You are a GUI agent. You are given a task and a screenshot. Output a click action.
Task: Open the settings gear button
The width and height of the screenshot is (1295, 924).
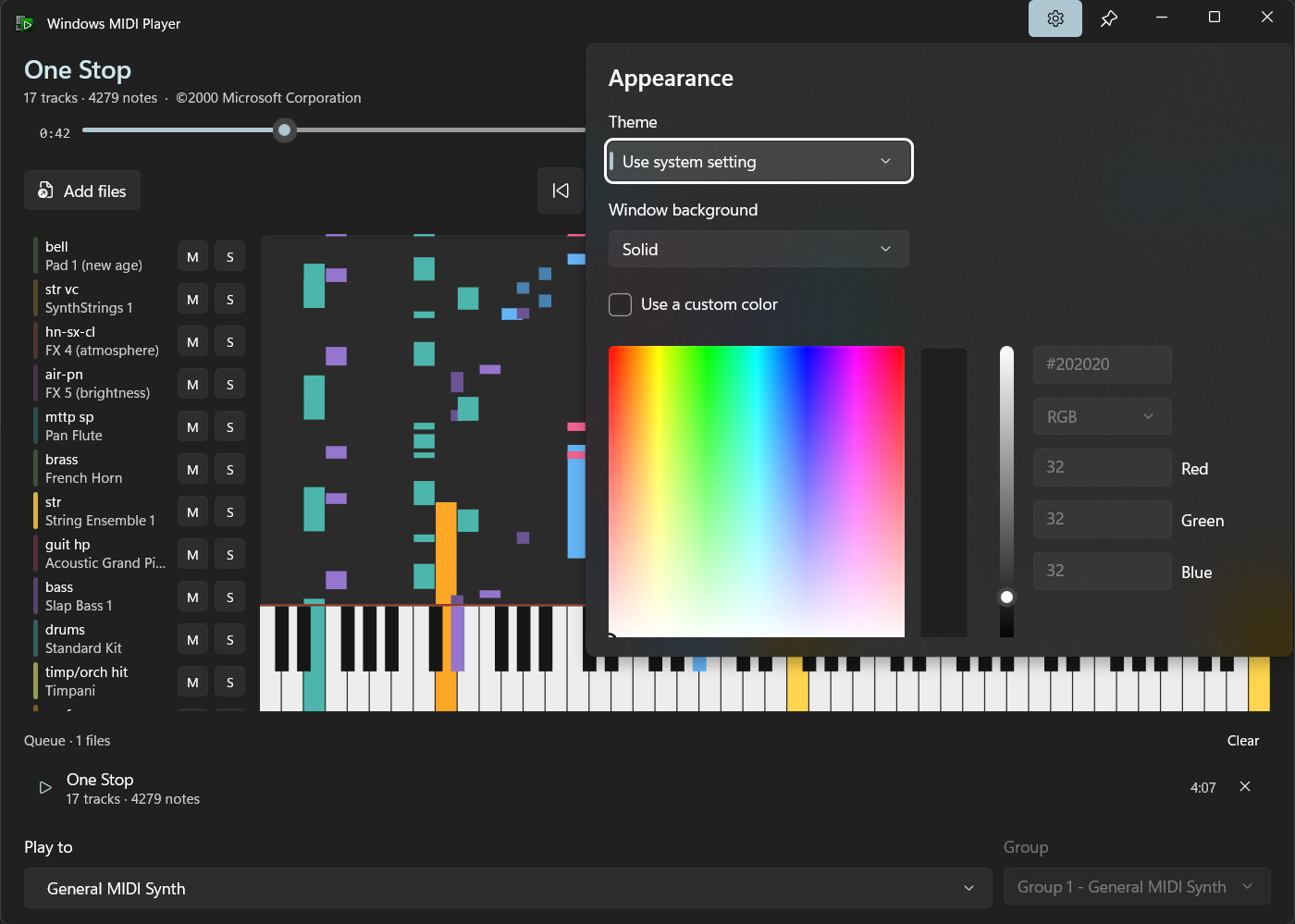coord(1055,18)
